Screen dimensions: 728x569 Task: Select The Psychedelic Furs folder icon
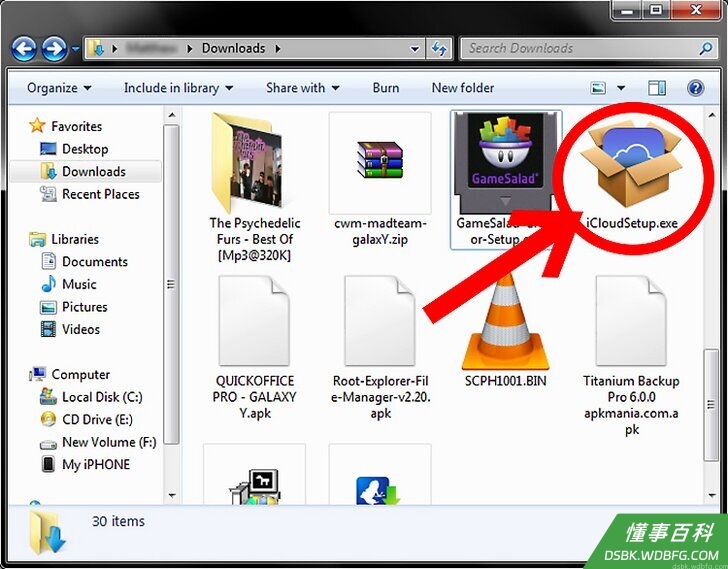click(246, 162)
